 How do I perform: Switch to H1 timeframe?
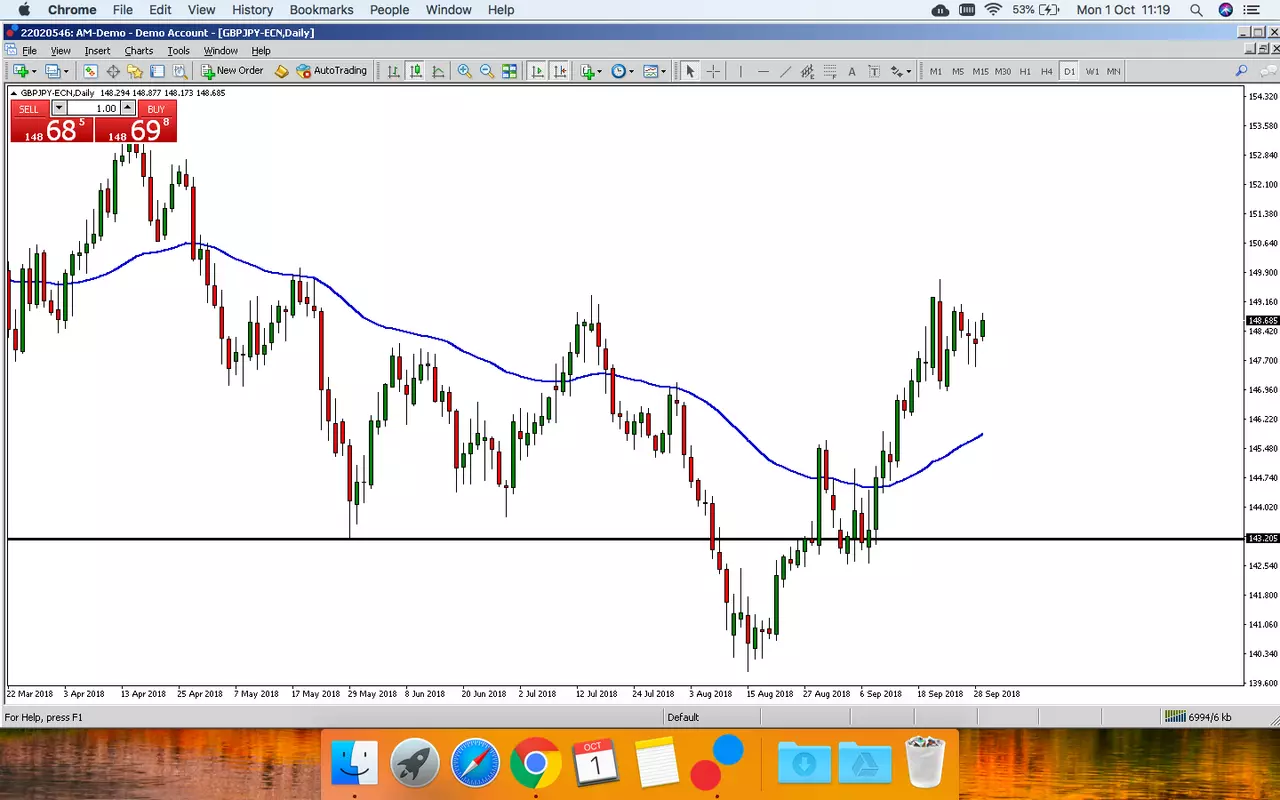1025,71
